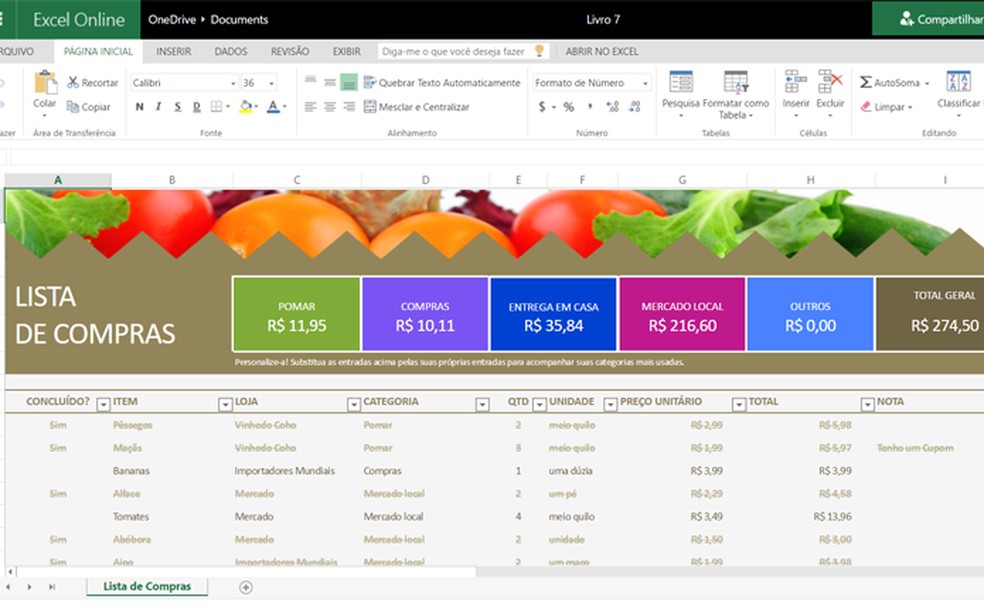Click the percent style icon
Image resolution: width=984 pixels, height=613 pixels.
tap(568, 107)
